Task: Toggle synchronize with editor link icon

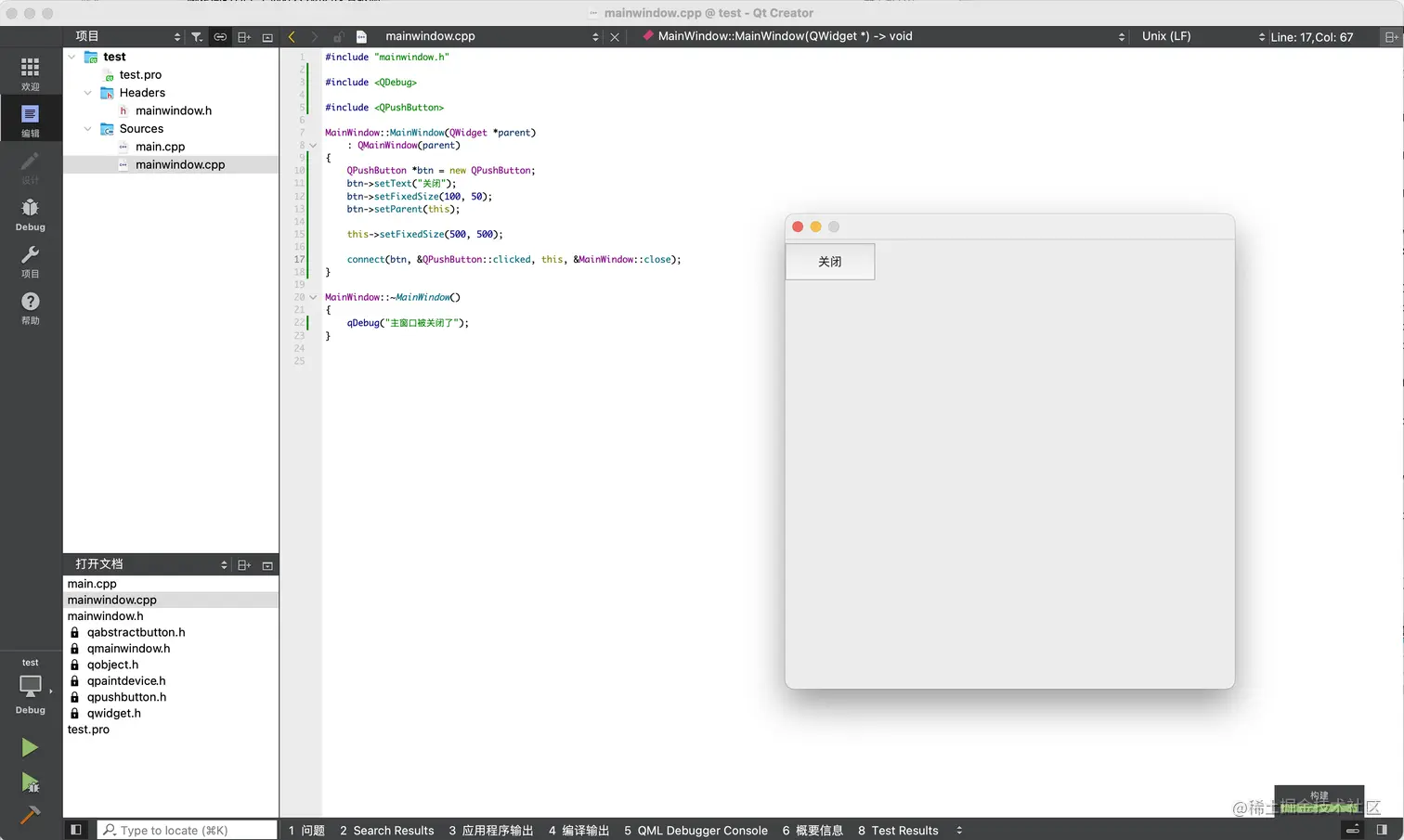Action: 220,37
